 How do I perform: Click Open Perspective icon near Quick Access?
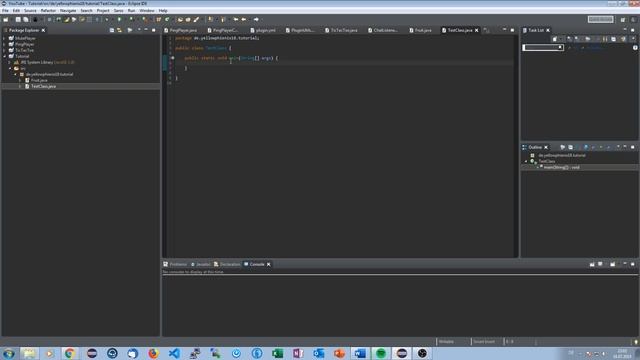[623, 20]
